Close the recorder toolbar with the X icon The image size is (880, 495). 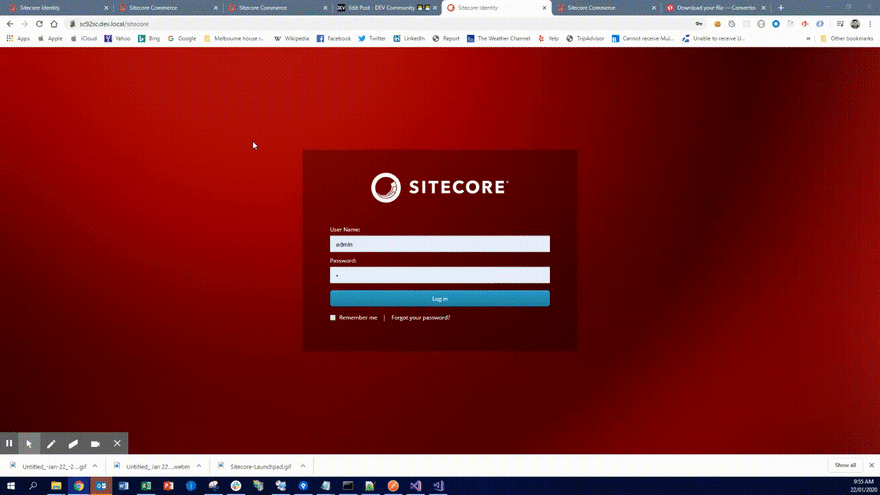[x=117, y=443]
